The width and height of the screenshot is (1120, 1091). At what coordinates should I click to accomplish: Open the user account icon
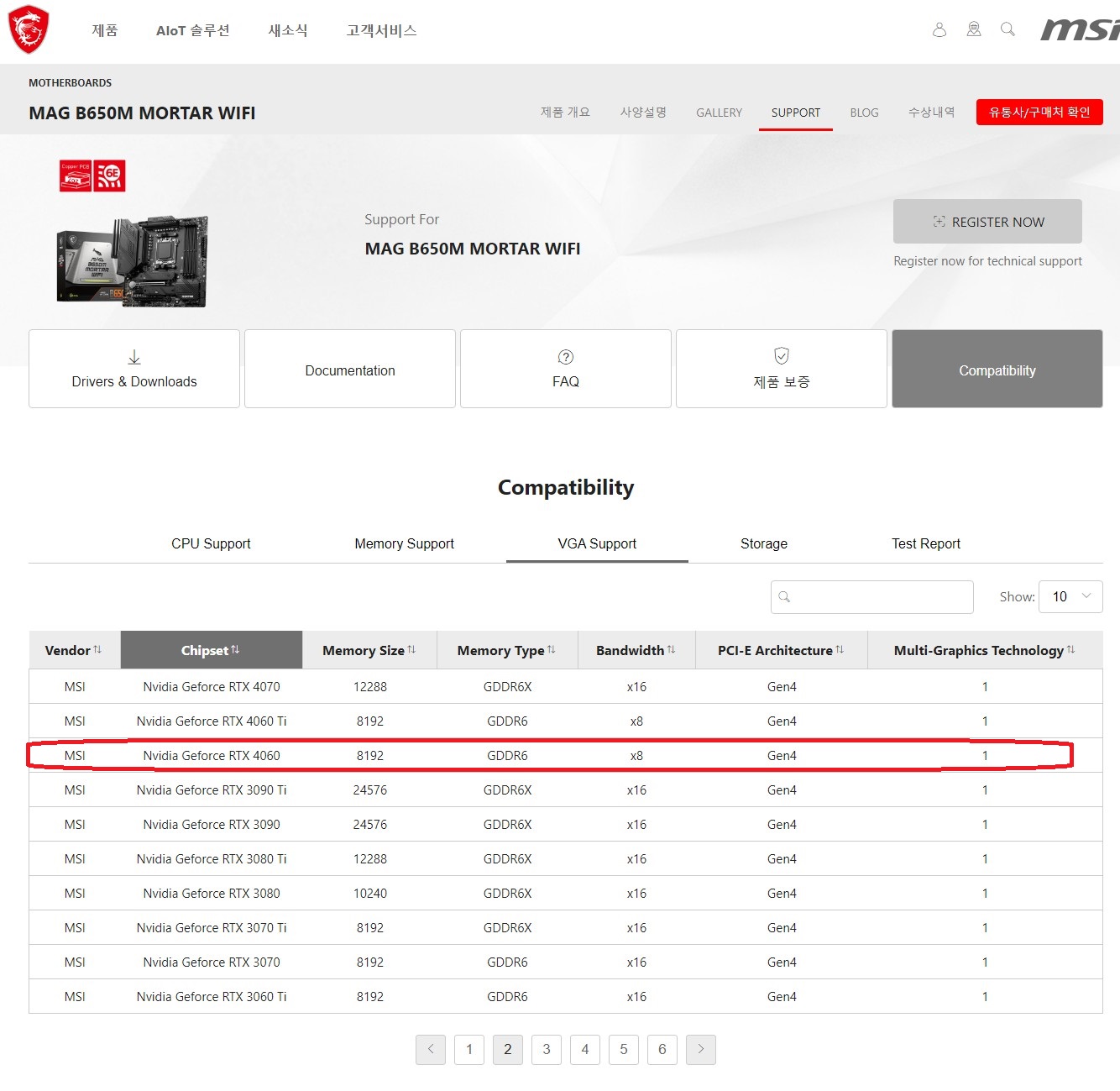tap(939, 30)
